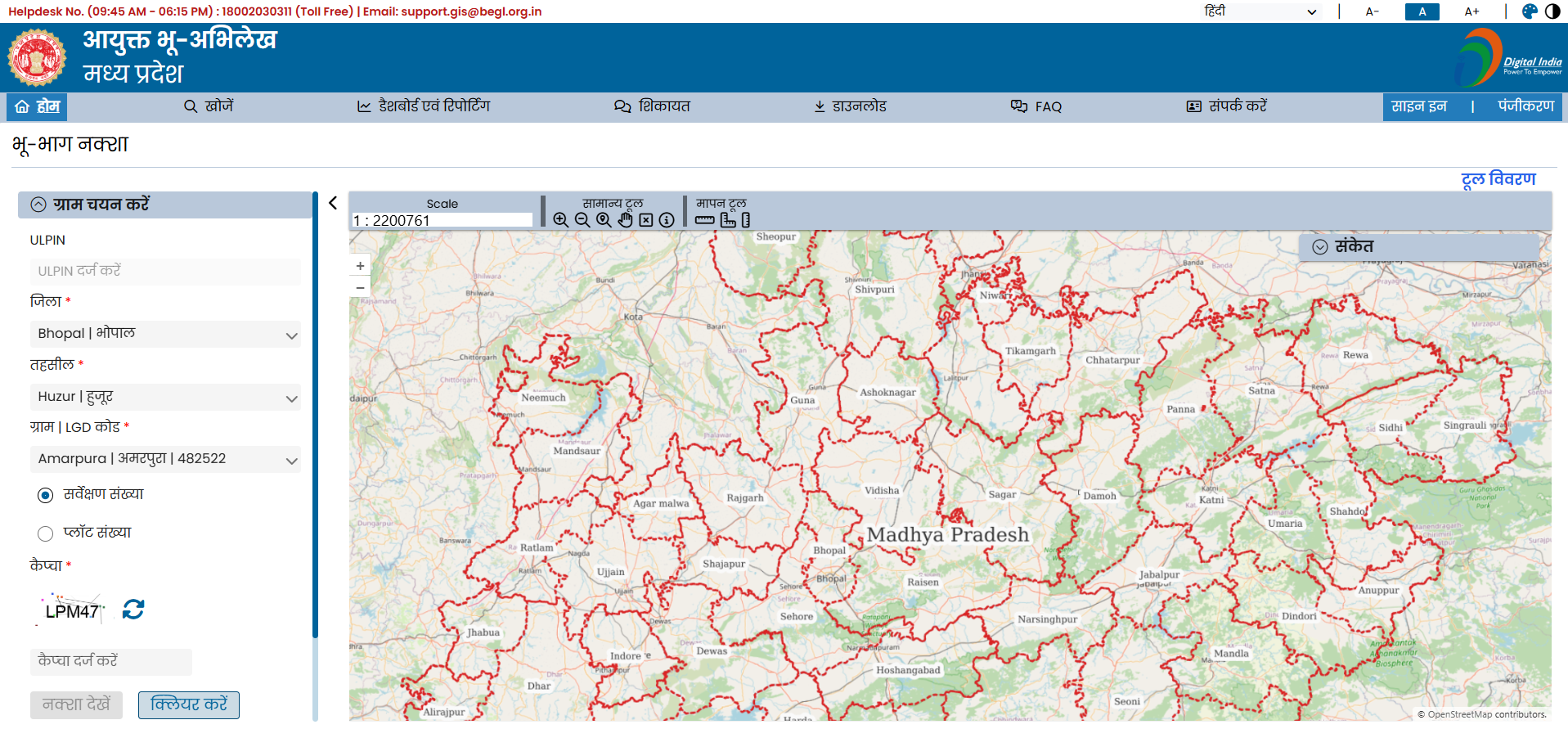Screen dimensions: 1568x738
Task: Toggle the high contrast mode icon
Action: tap(1552, 11)
